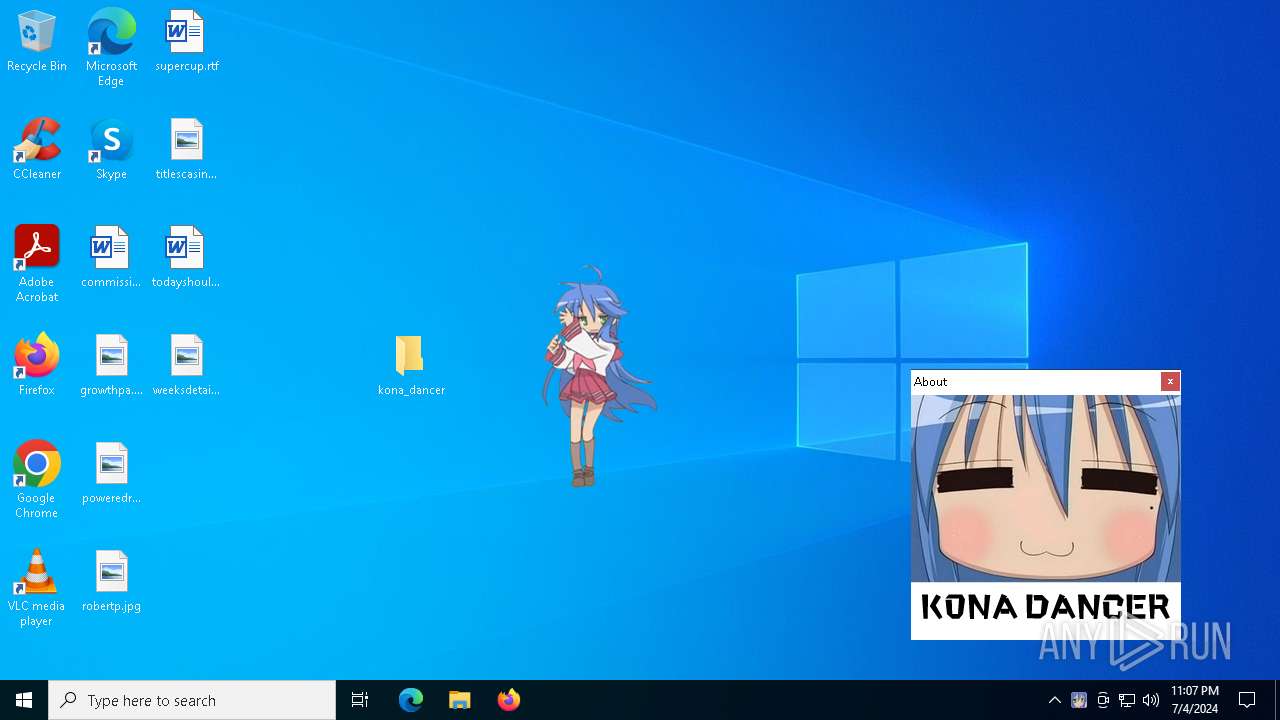Screen dimensions: 1280x720
Task: Select the todayshoul Word document icon
Action: [187, 257]
